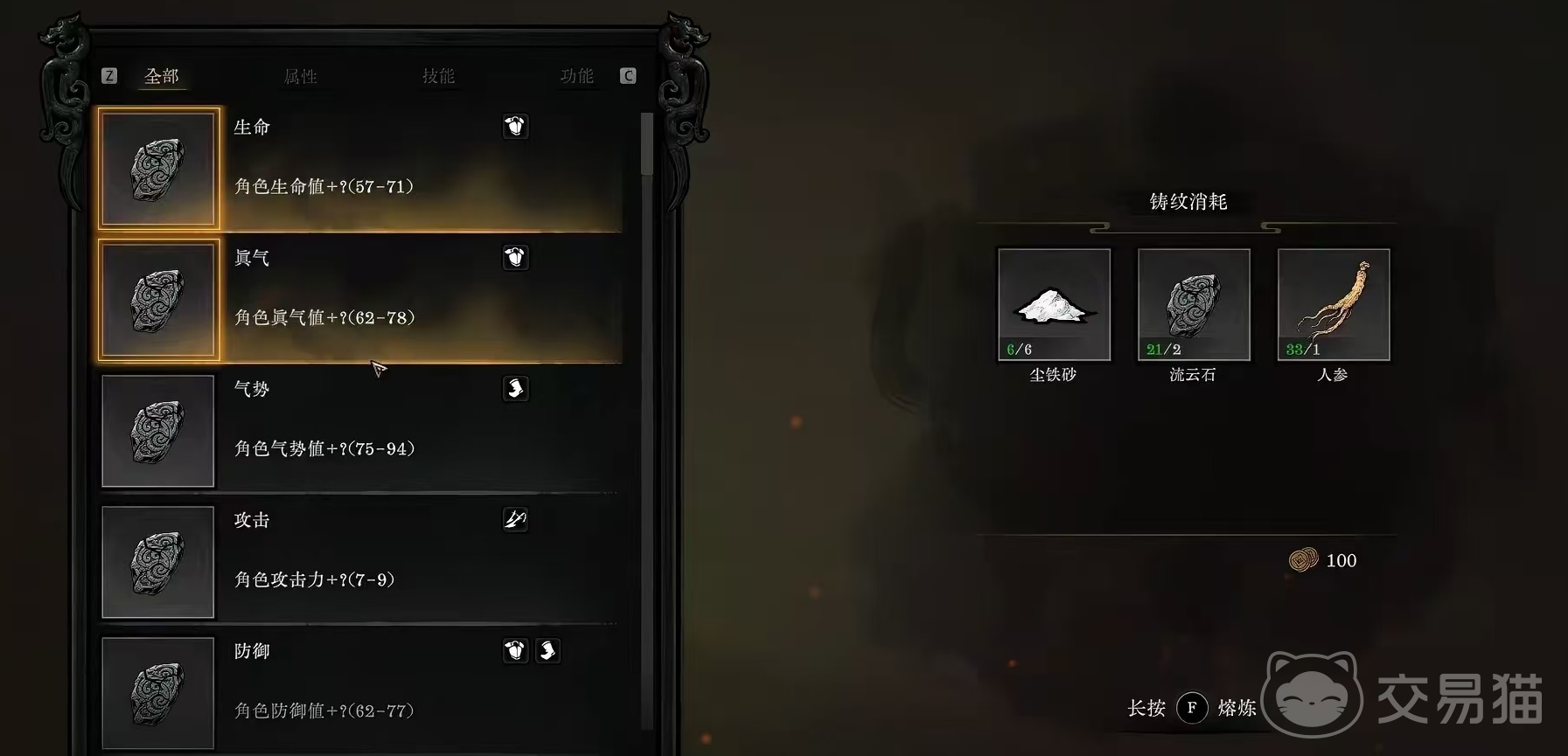Select the 生命 rune stone thumbnail
Image resolution: width=1568 pixels, height=756 pixels.
pyautogui.click(x=158, y=169)
